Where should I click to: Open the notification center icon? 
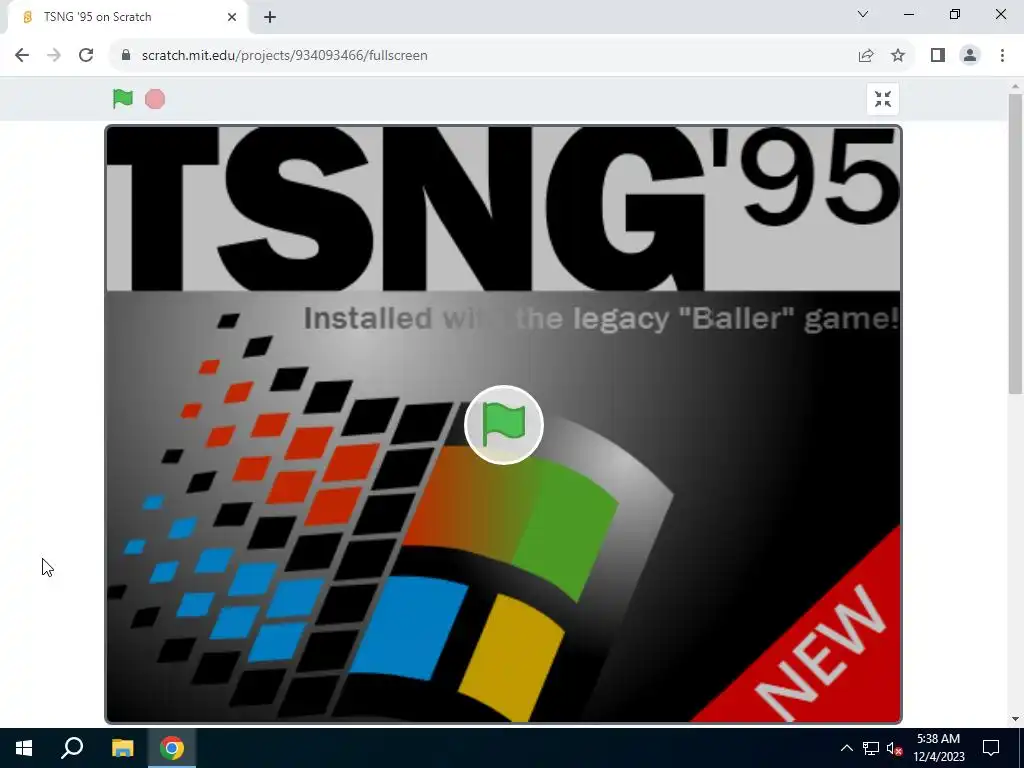point(991,748)
